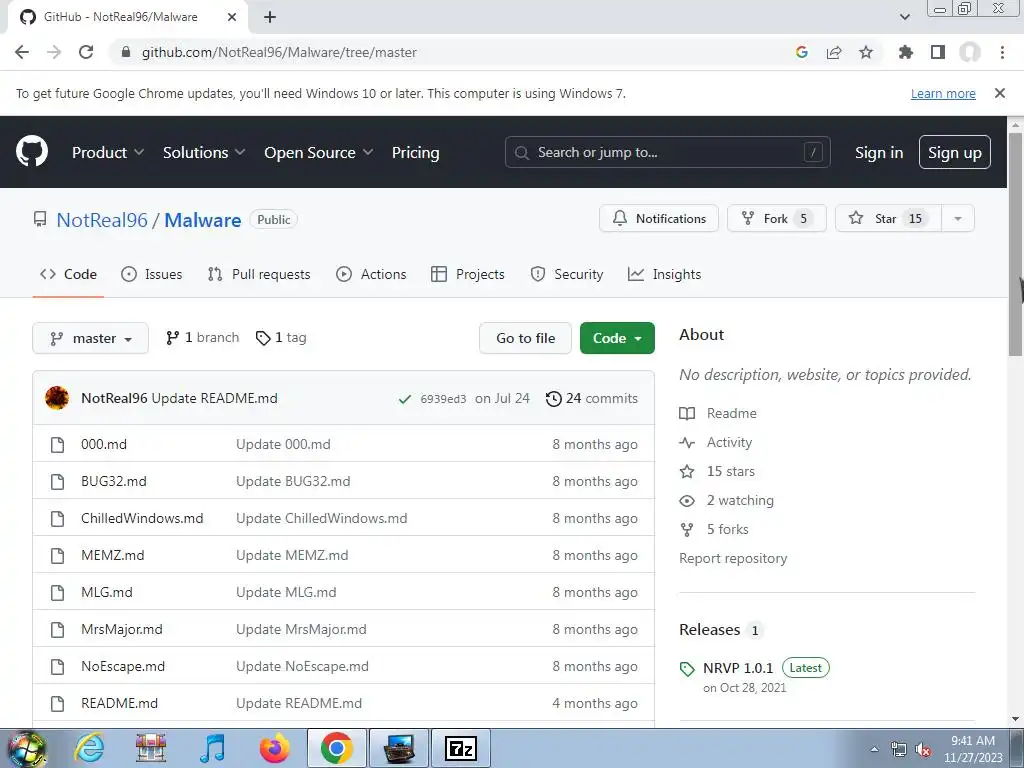This screenshot has width=1024, height=768.
Task: Expand the Product menu in header
Action: coord(108,152)
